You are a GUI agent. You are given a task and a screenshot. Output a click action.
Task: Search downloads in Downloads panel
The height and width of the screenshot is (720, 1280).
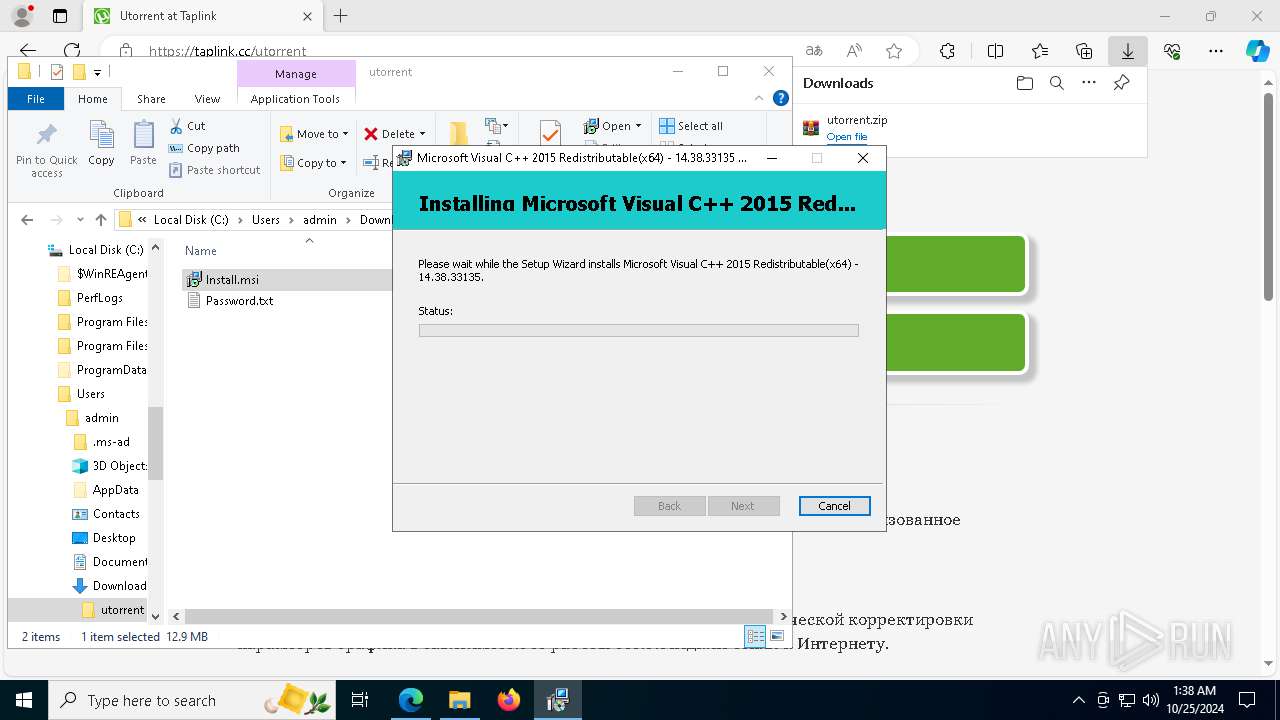pos(1056,83)
